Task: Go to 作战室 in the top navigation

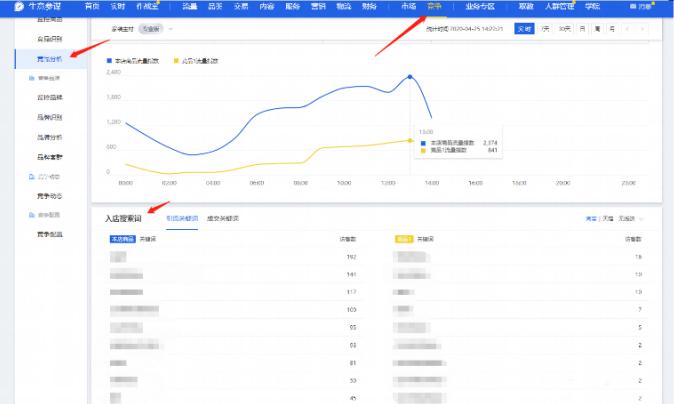Action: coord(147,6)
